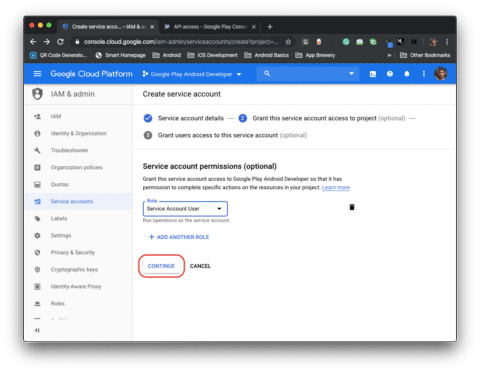
Task: Open the iOS Development bookmarks folder
Action: pos(212,55)
